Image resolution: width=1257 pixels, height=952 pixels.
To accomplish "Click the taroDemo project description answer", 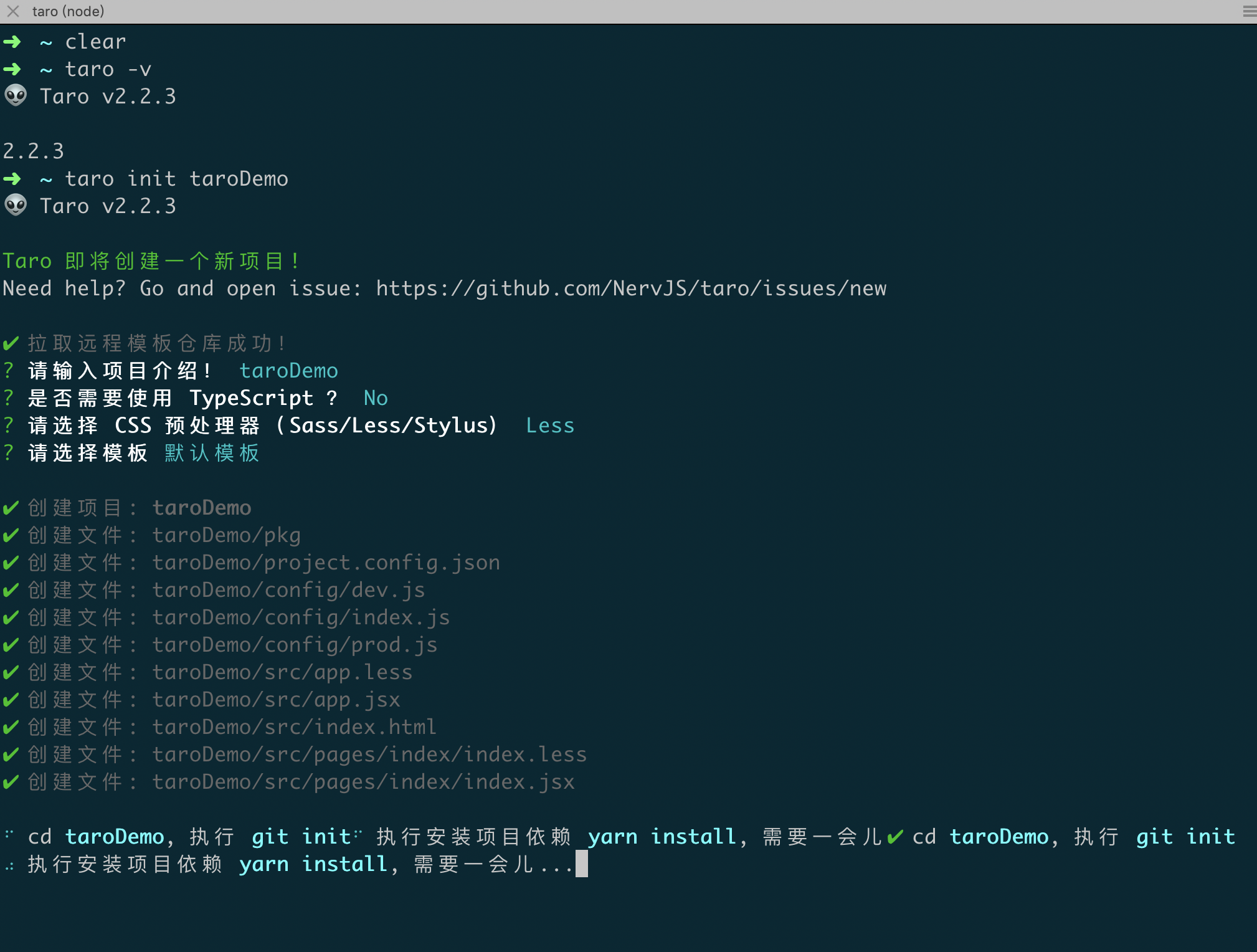I will point(288,371).
